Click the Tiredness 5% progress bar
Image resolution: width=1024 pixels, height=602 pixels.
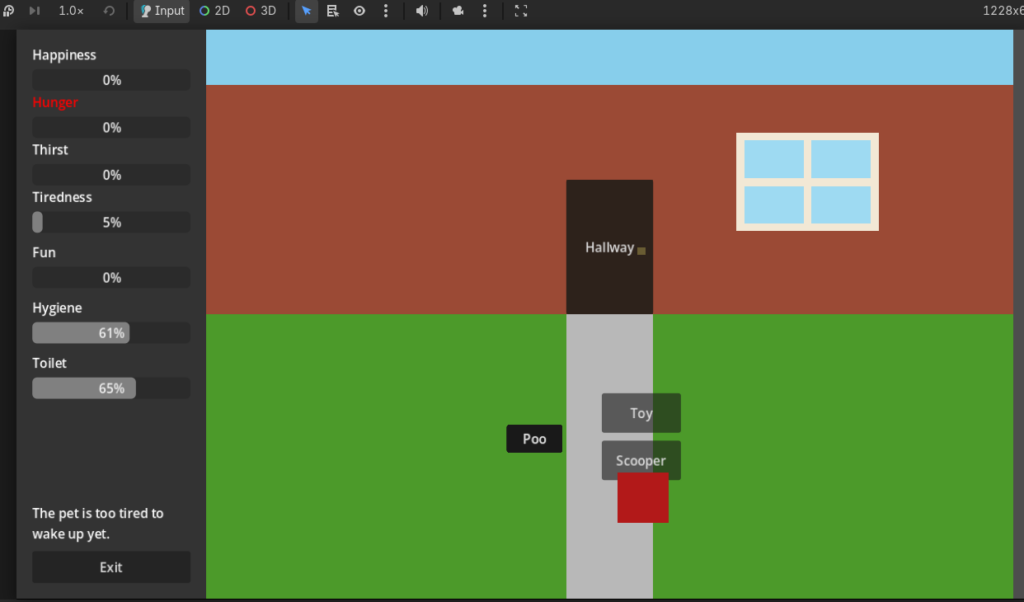(111, 223)
